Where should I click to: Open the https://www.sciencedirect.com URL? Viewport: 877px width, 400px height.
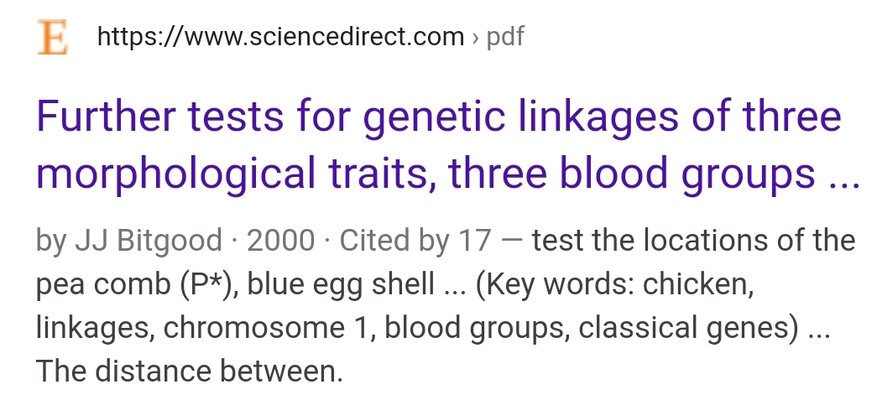coord(280,37)
